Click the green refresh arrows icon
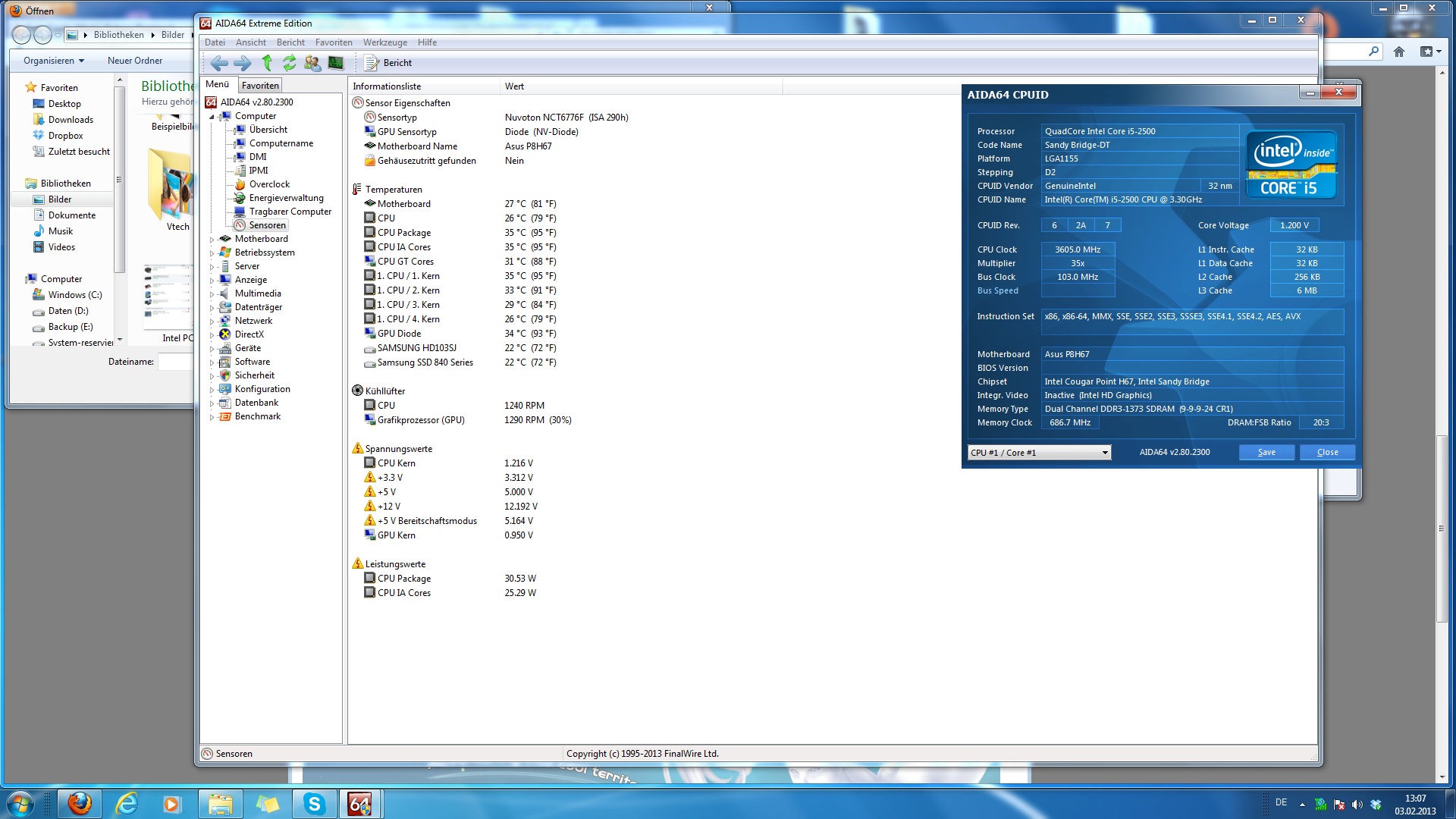The image size is (1456, 819). coord(290,63)
